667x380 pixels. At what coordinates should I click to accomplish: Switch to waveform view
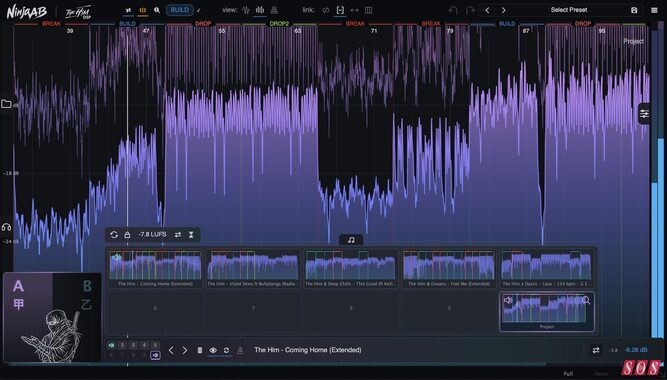click(246, 10)
